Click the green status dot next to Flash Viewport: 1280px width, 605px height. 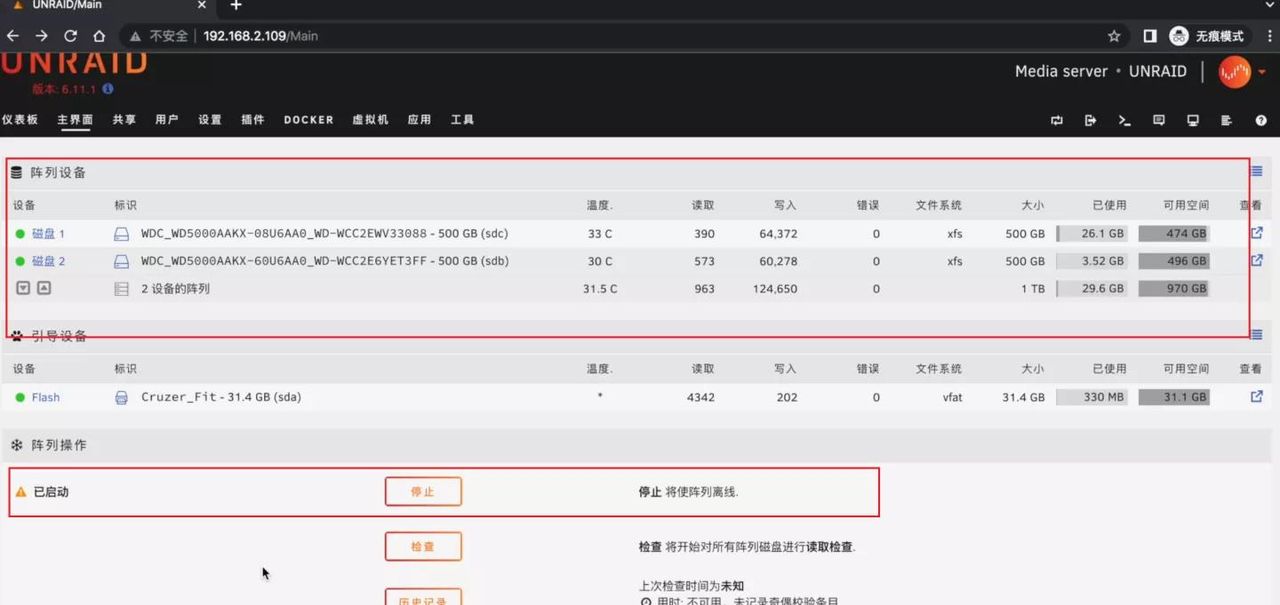(x=20, y=397)
